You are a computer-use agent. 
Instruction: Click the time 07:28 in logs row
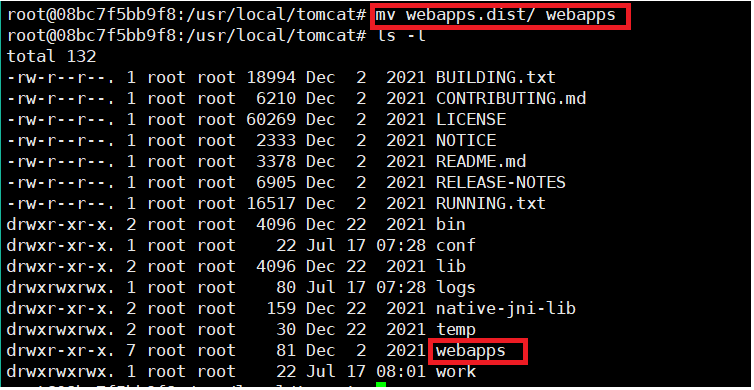coord(401,287)
